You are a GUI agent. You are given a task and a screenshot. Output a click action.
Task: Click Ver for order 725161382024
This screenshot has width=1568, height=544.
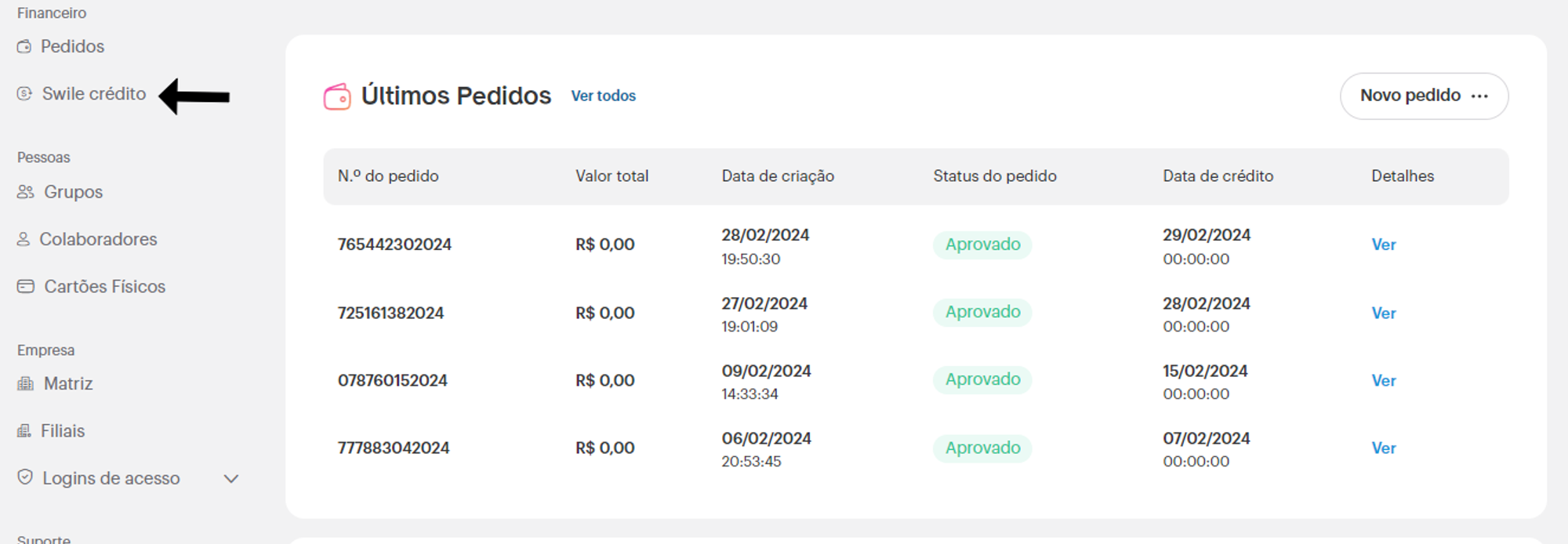[x=1384, y=313]
